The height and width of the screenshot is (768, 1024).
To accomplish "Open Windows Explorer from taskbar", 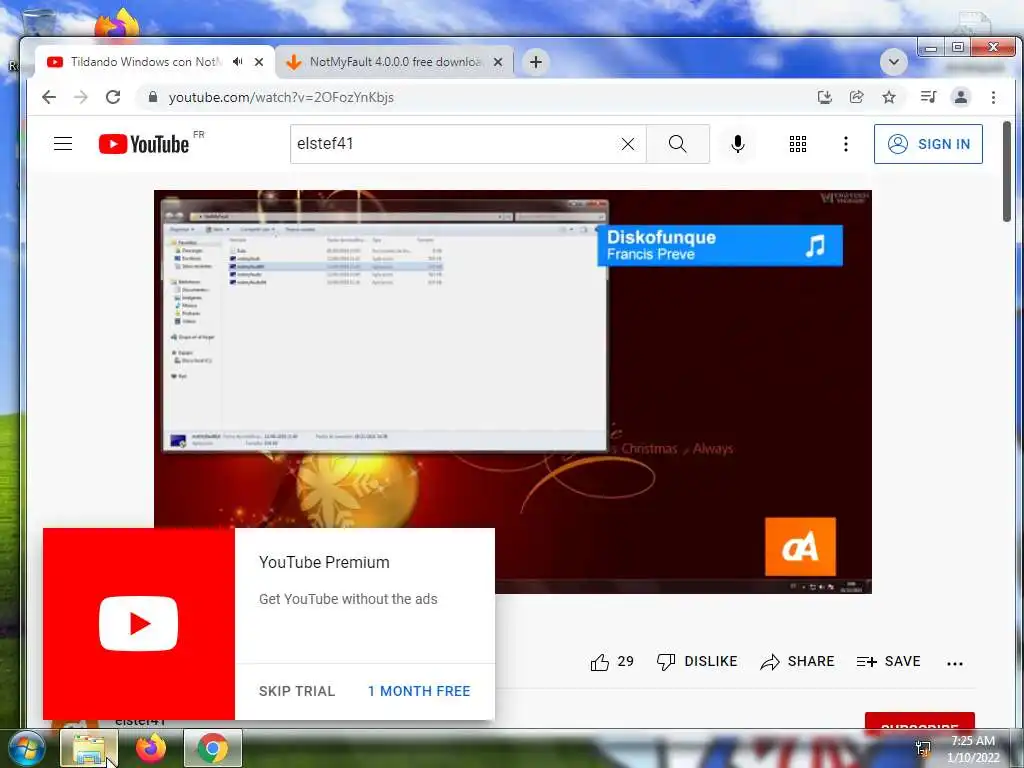I will point(89,748).
